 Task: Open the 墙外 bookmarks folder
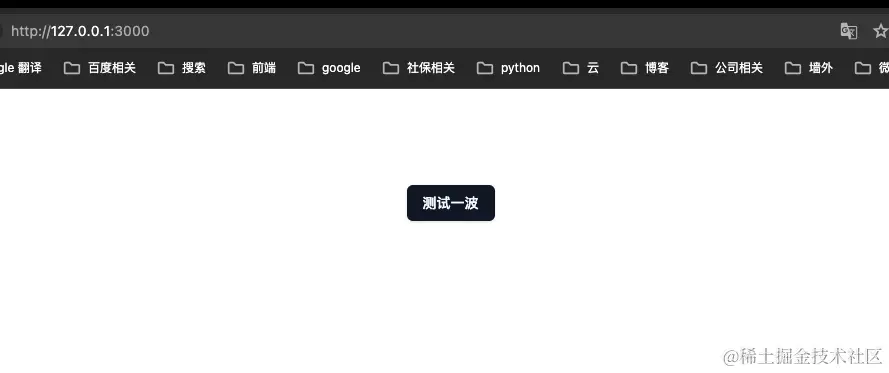coord(808,68)
